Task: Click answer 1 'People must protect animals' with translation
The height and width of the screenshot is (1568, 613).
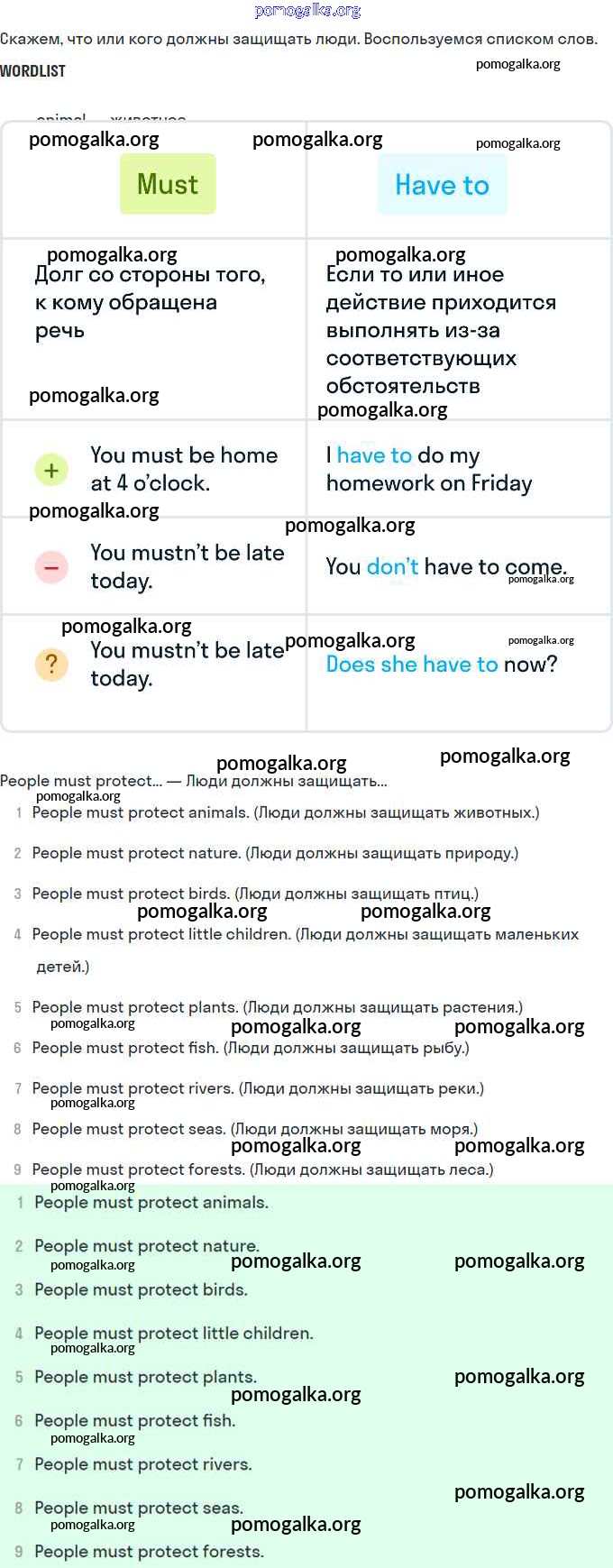Action: tap(286, 812)
